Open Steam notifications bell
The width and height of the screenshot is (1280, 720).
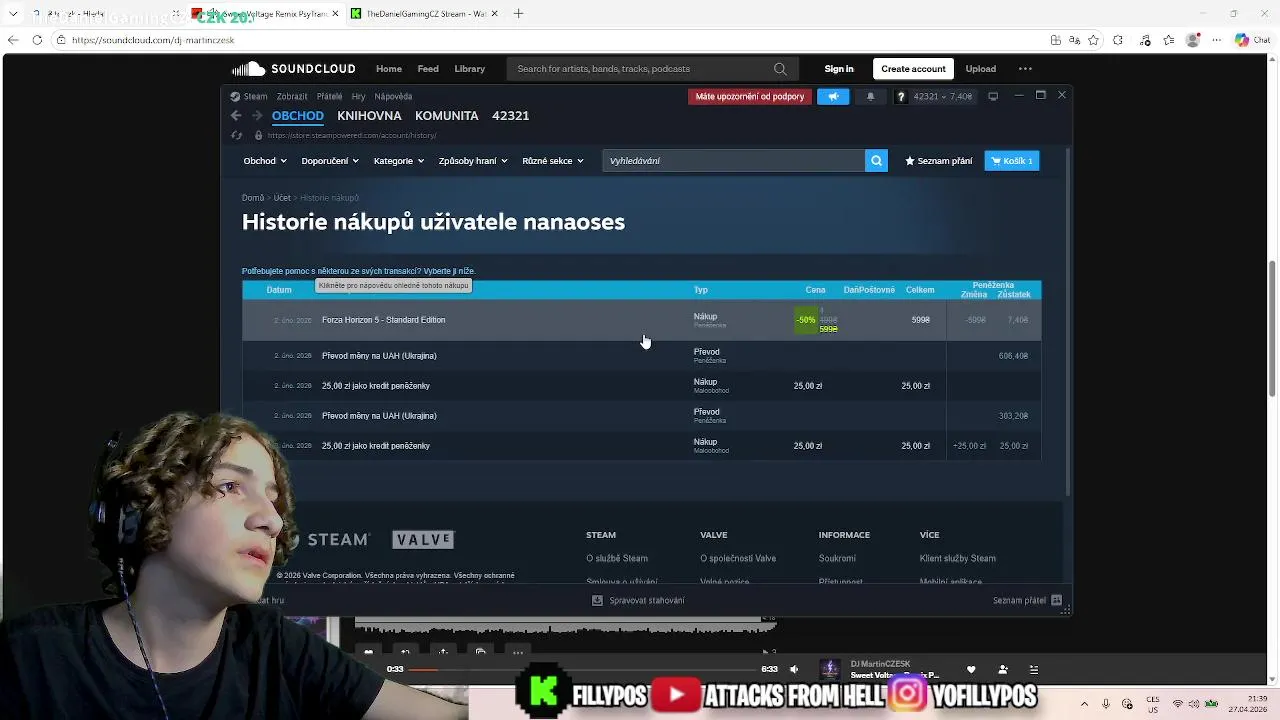870,96
